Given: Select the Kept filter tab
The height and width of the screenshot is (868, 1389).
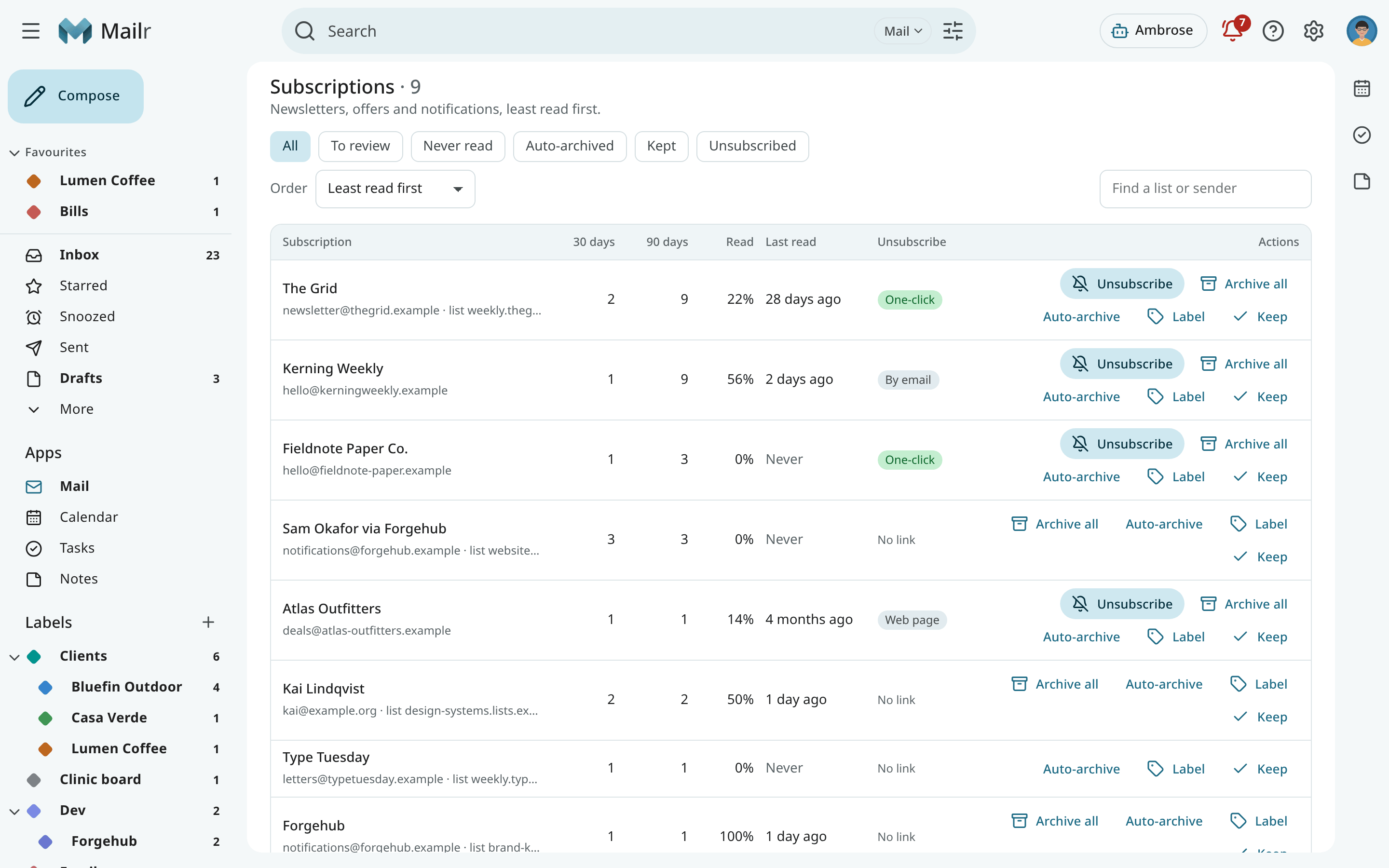Looking at the screenshot, I should 661,147.
